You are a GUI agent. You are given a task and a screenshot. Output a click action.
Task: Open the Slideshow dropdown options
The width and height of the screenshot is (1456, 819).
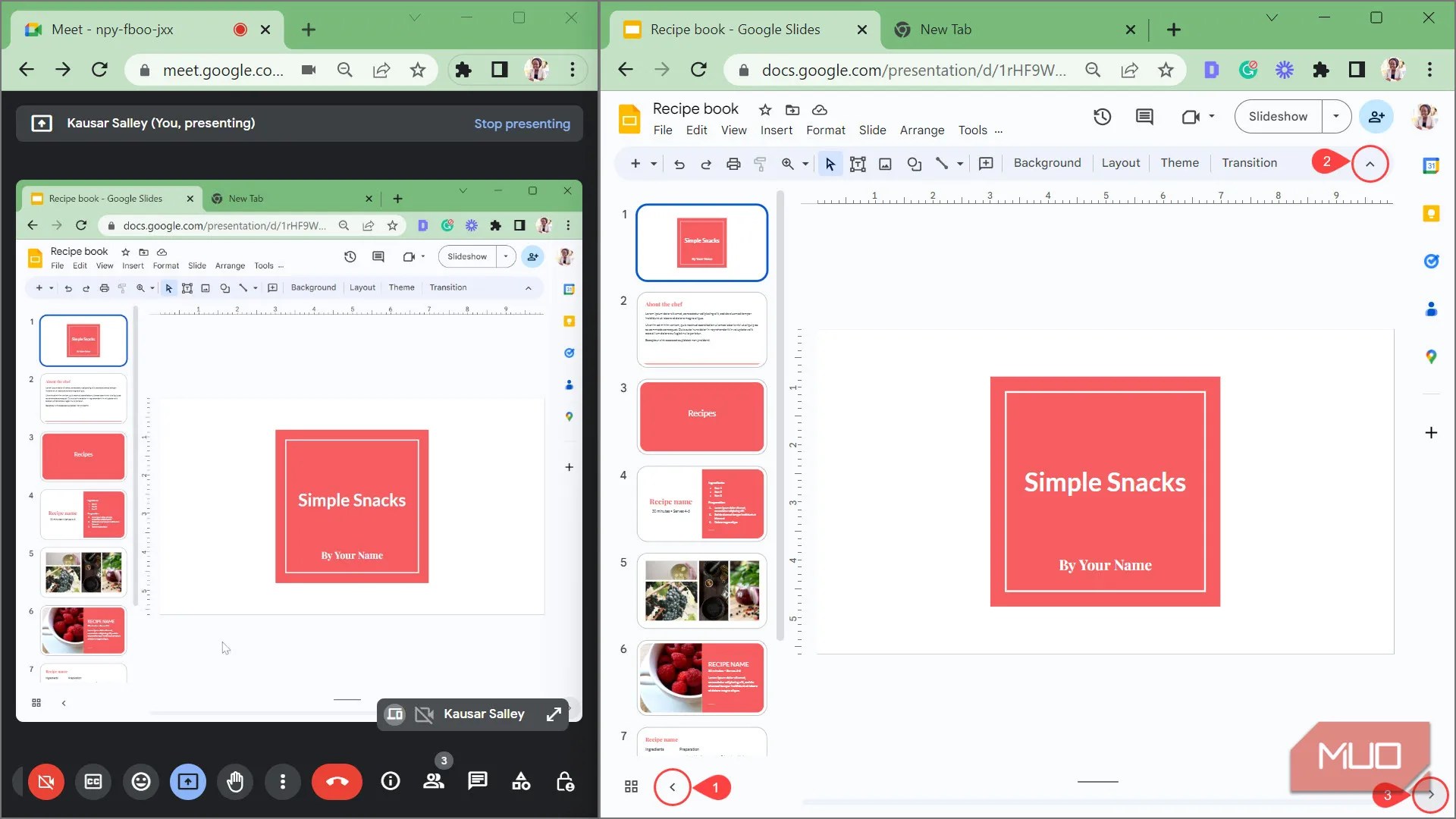click(x=1336, y=116)
